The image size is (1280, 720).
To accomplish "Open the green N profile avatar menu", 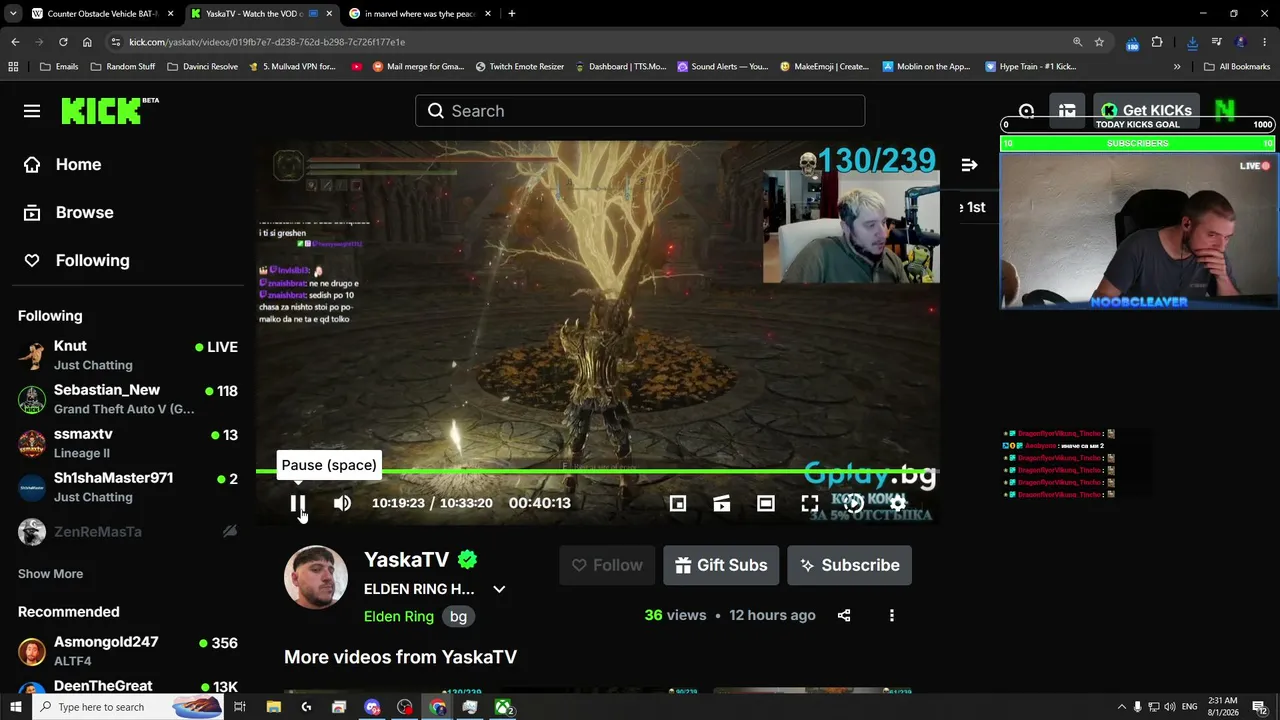I will click(x=1225, y=111).
